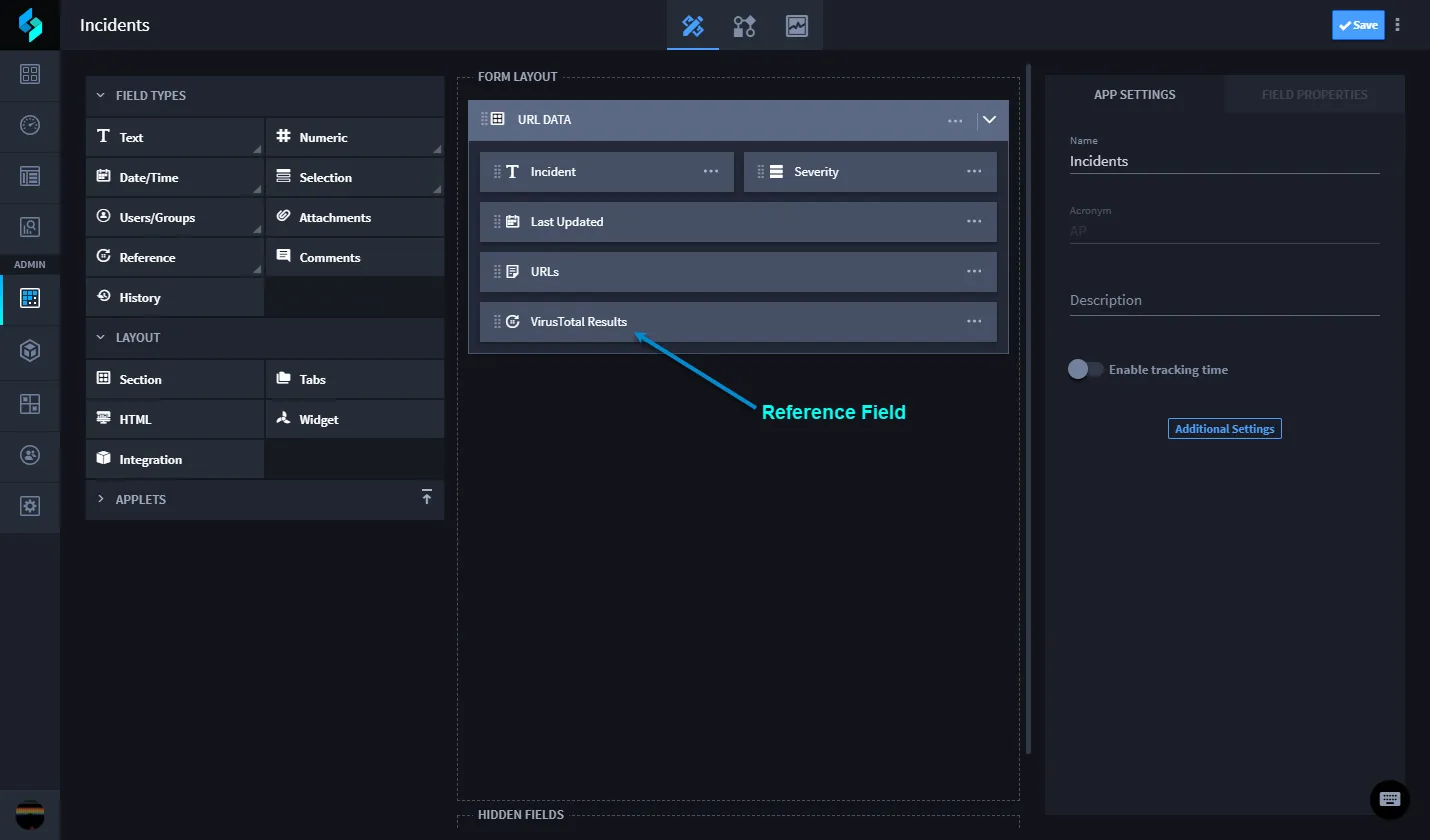1430x840 pixels.
Task: Open the kebab menu beside Save
Action: tap(1398, 25)
